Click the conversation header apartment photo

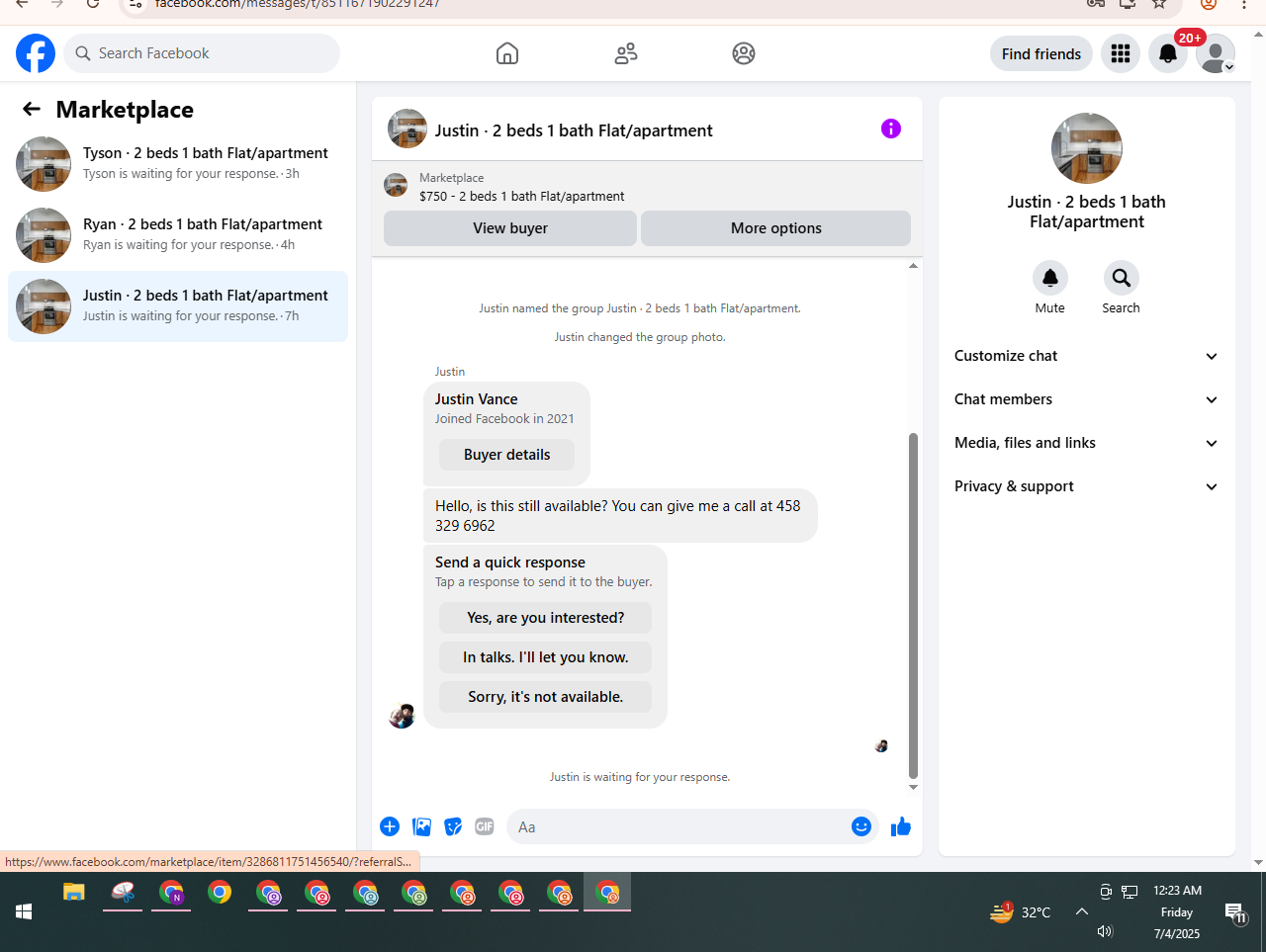tap(407, 129)
